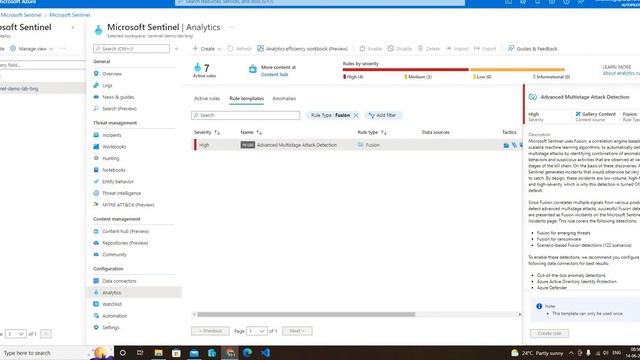The width and height of the screenshot is (640, 360).
Task: Collapse the sidebar menu chevron
Action: 176,49
